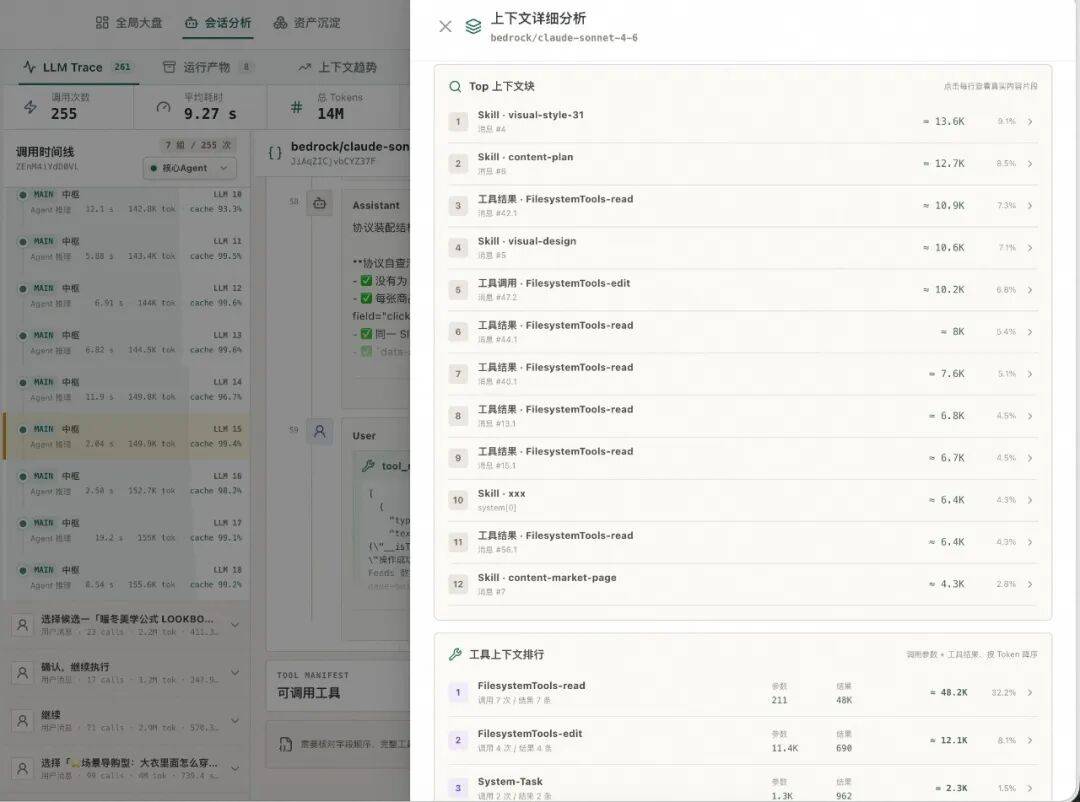Expand the 场景导购型 user message group
Image resolution: width=1080 pixels, height=802 pixels.
(x=234, y=768)
